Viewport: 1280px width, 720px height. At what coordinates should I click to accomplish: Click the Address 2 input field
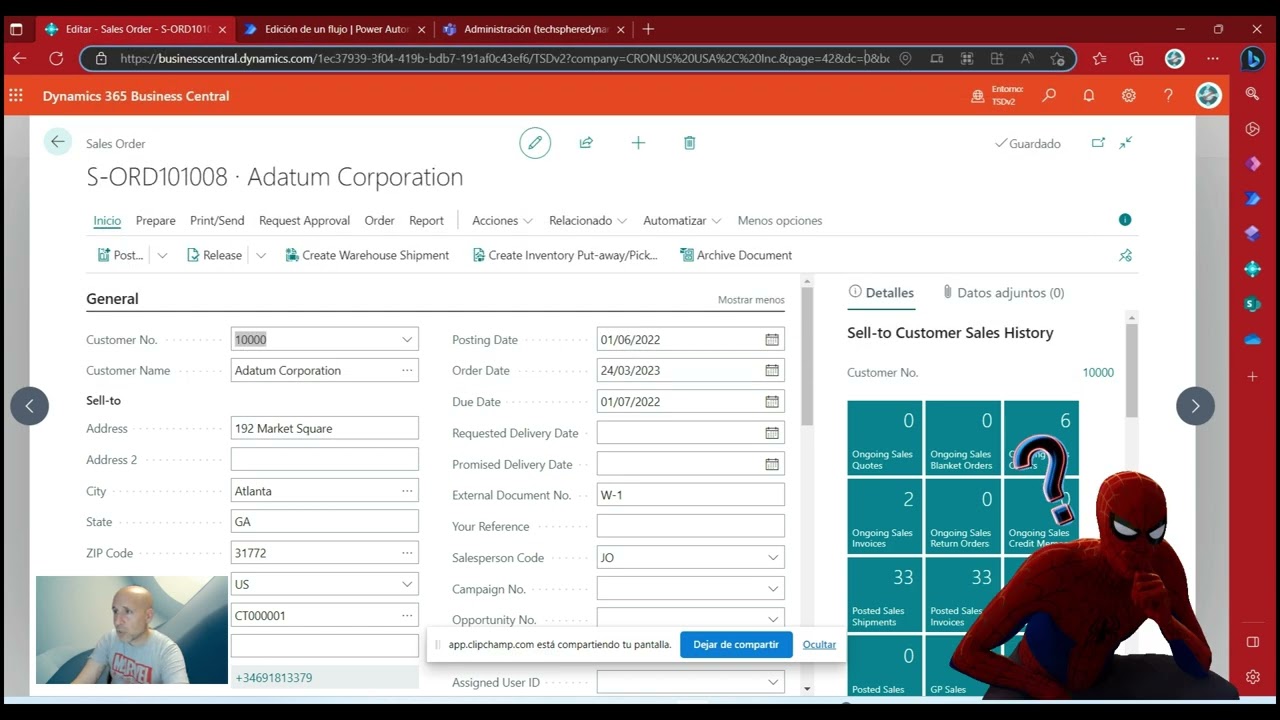pos(324,459)
